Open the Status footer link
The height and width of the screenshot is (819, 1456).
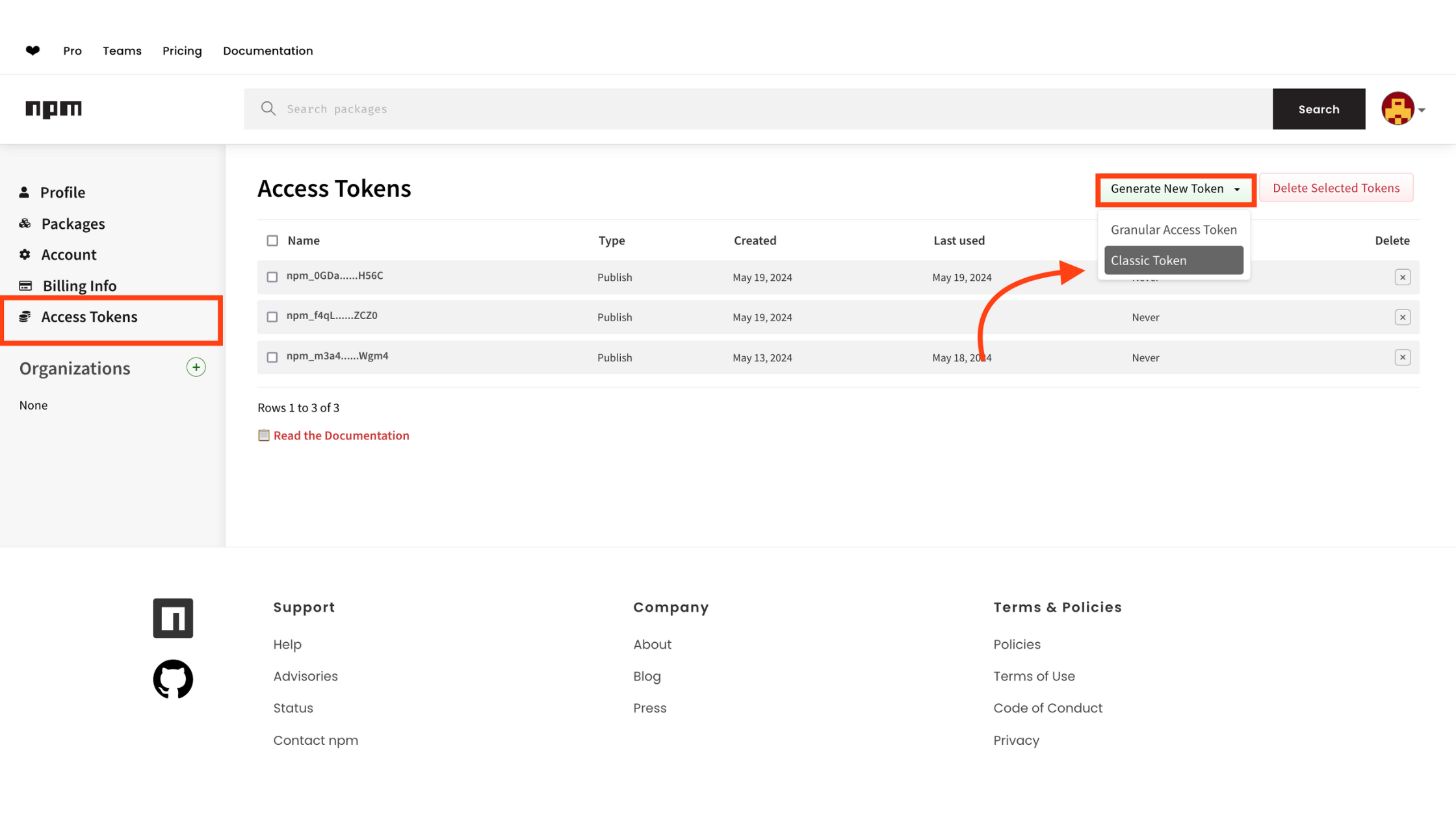[x=293, y=708]
